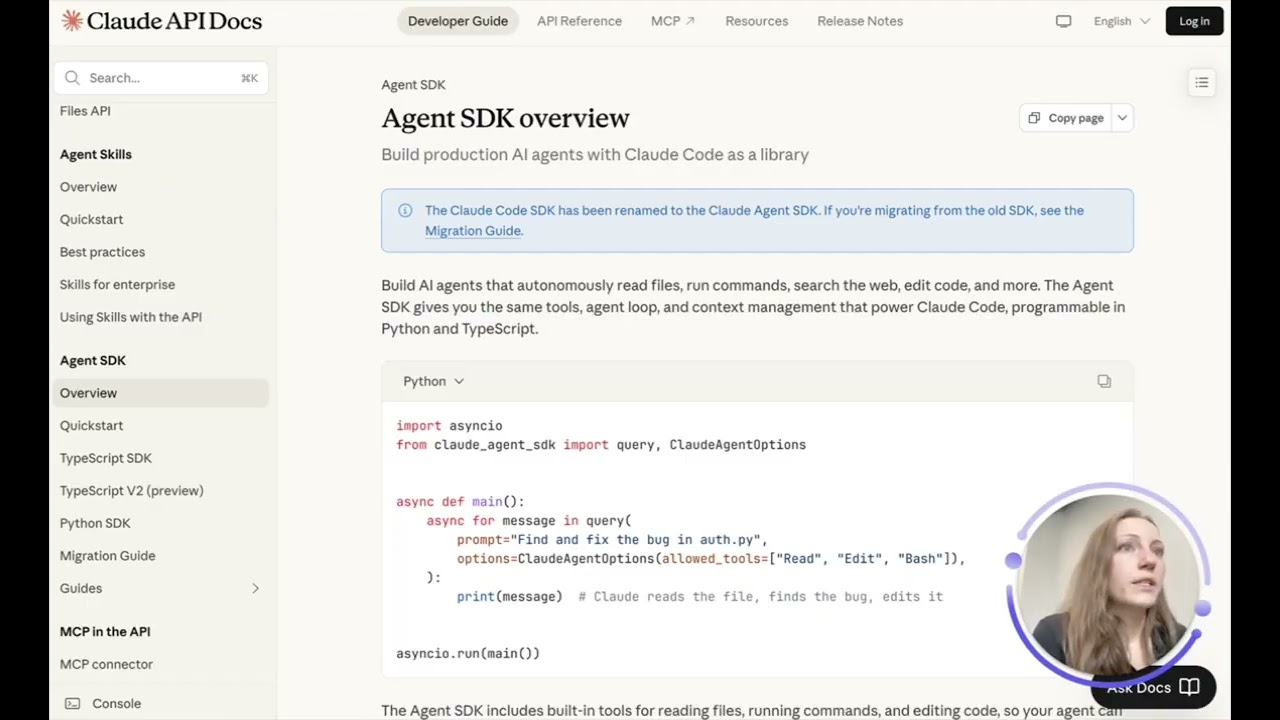Click 'asyncio.run(main())' code line
This screenshot has width=1280, height=720.
click(x=468, y=653)
